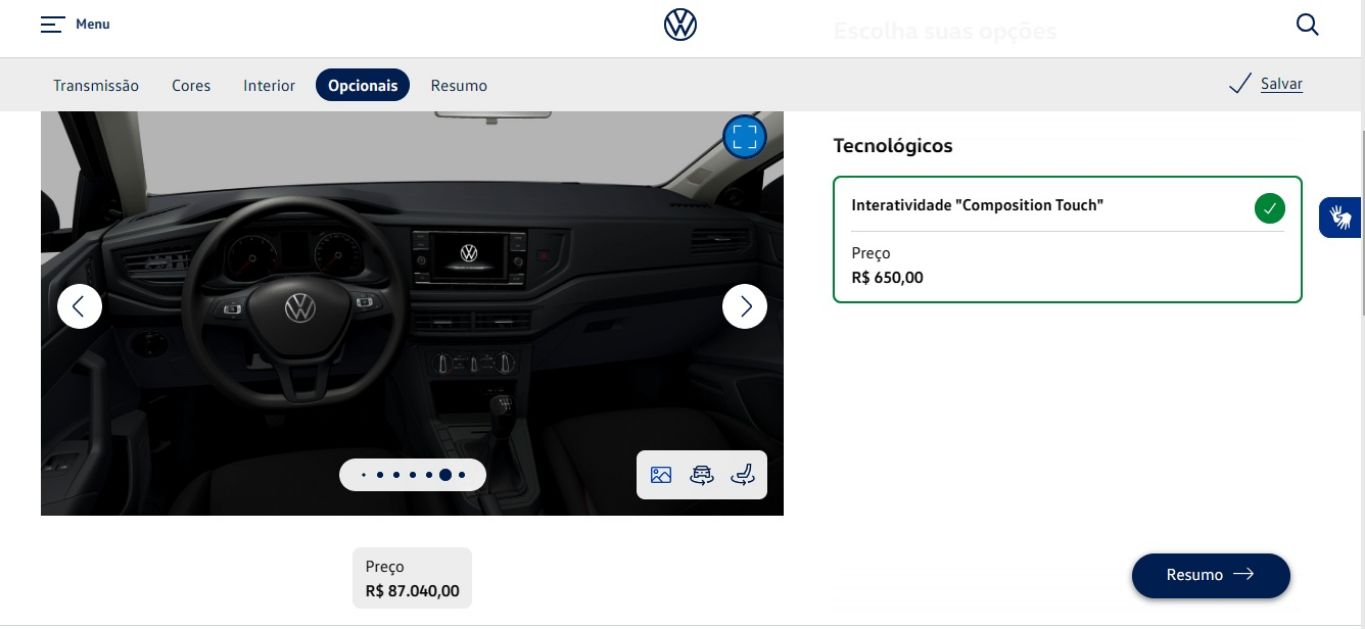Image resolution: width=1365 pixels, height=629 pixels.
Task: Advance to the next car image
Action: coord(744,306)
